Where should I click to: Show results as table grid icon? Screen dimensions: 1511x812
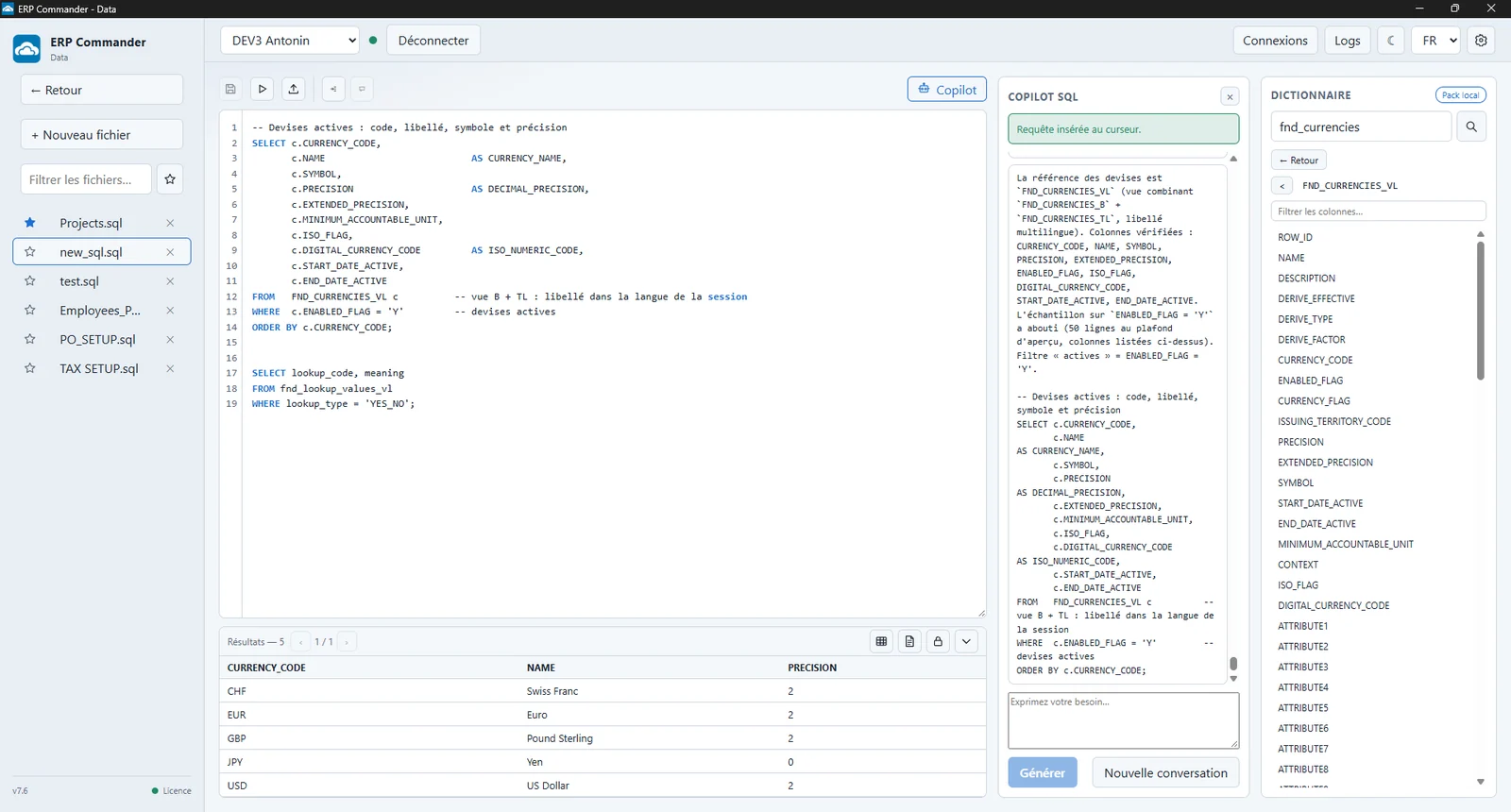(881, 641)
